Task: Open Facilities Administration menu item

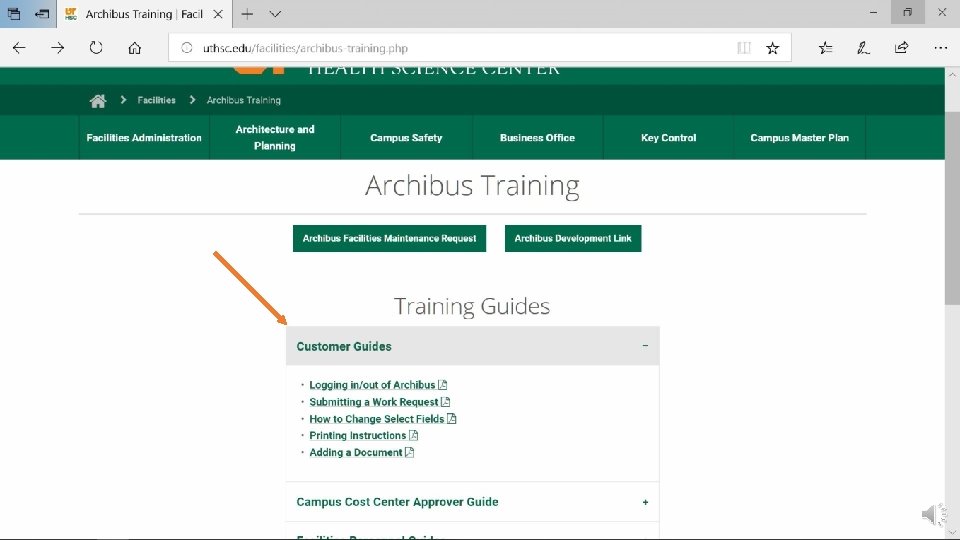Action: click(144, 138)
